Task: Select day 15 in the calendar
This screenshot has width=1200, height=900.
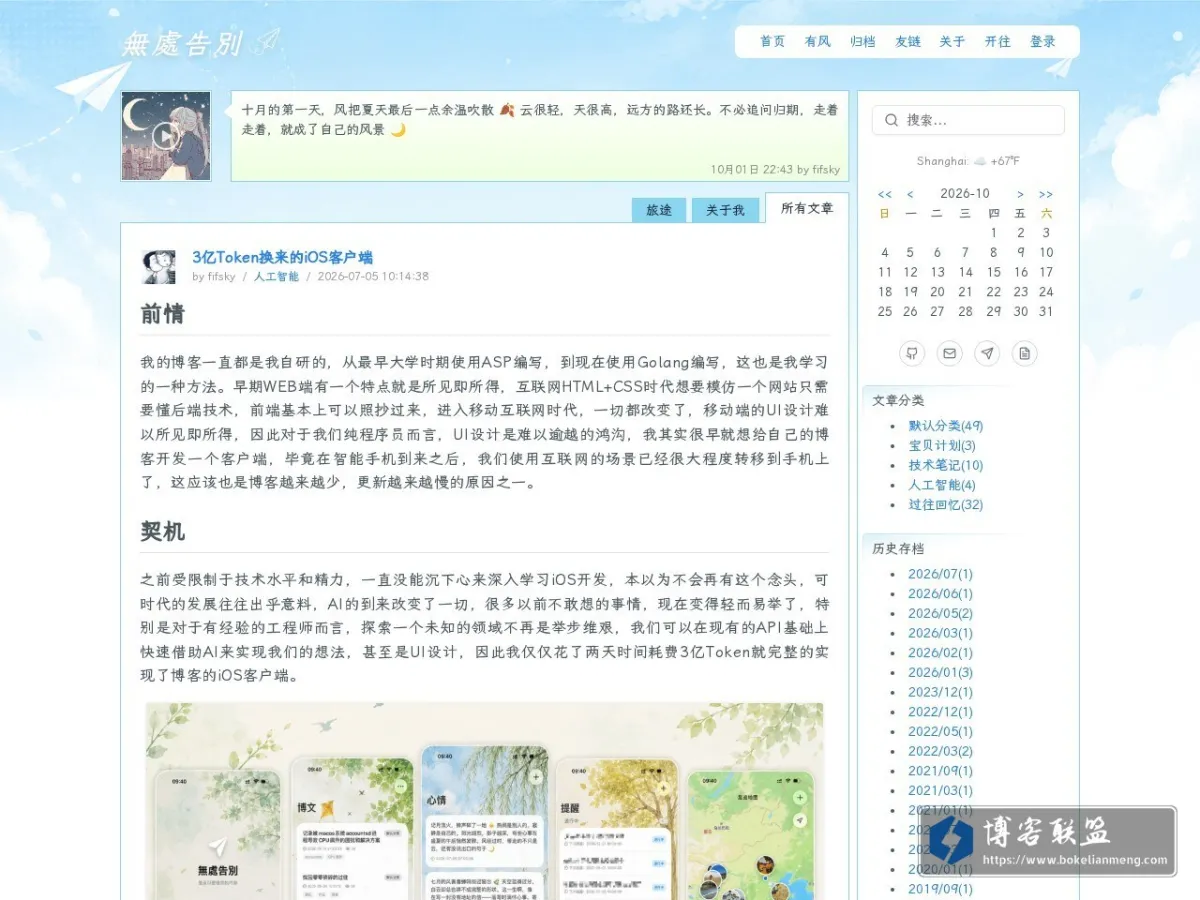Action: [993, 272]
